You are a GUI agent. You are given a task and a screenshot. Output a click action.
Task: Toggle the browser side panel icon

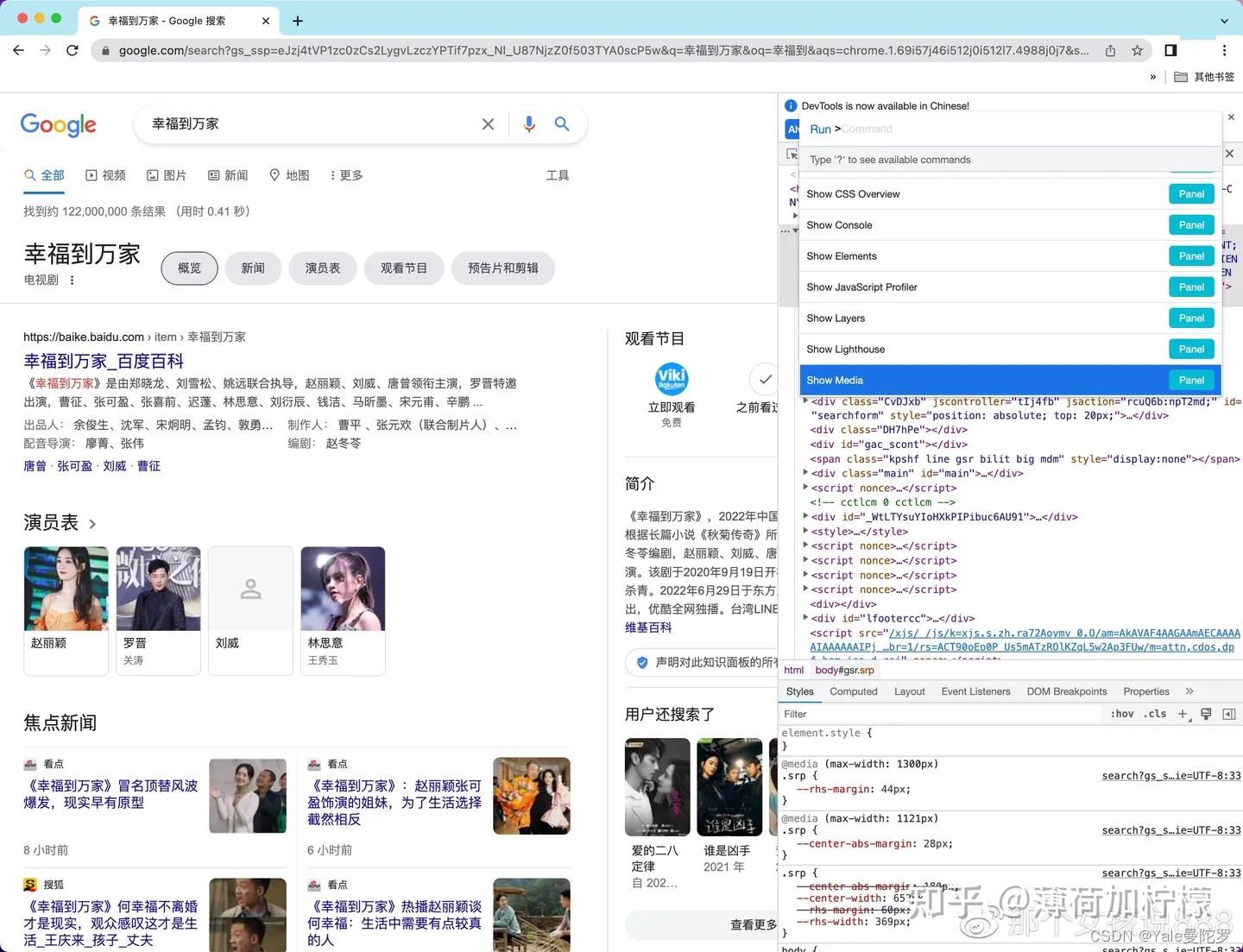coord(1170,50)
